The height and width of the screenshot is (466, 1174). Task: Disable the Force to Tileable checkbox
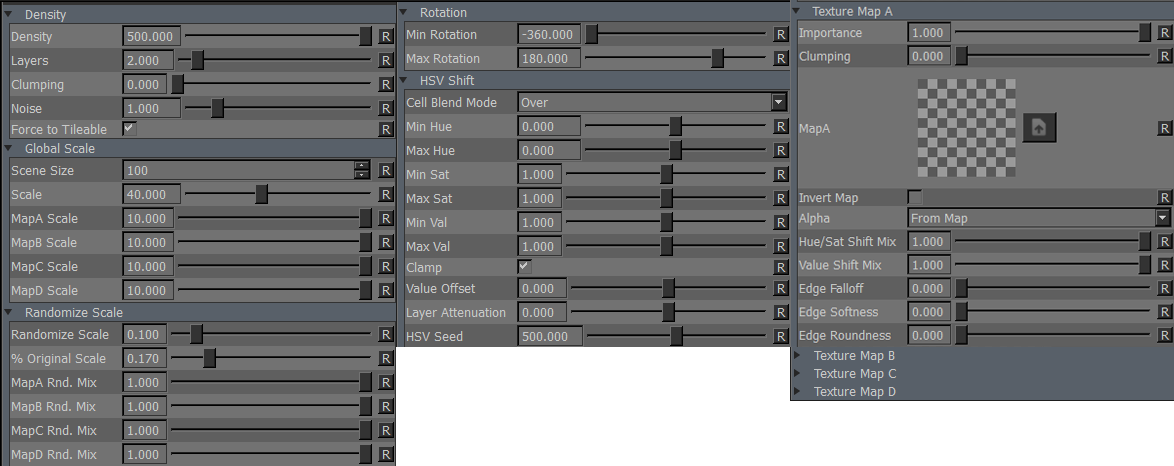point(129,129)
